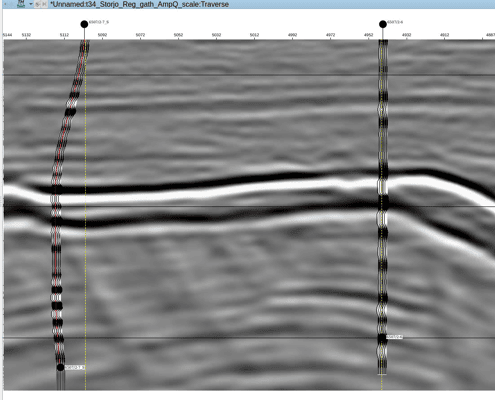The height and width of the screenshot is (400, 495).
Task: Click trace number 5012 on the axis
Action: pyautogui.click(x=254, y=35)
